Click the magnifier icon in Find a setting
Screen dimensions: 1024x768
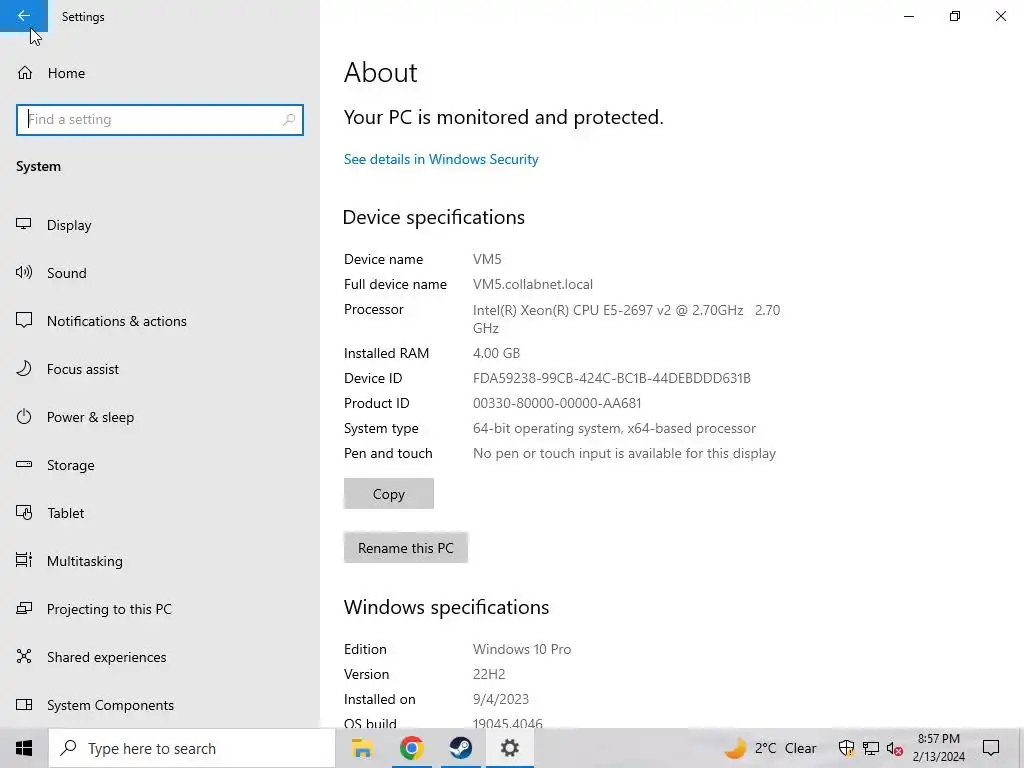click(289, 120)
